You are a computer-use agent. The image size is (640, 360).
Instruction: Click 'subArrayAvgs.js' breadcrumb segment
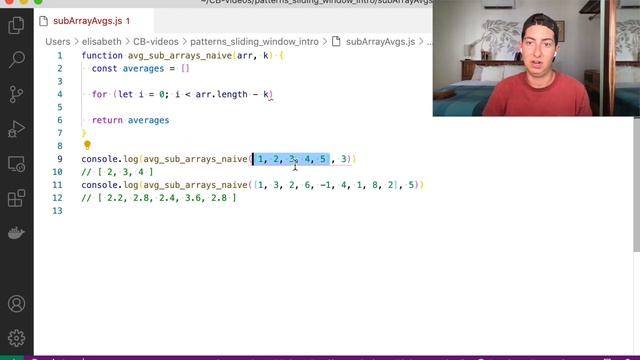coord(380,42)
